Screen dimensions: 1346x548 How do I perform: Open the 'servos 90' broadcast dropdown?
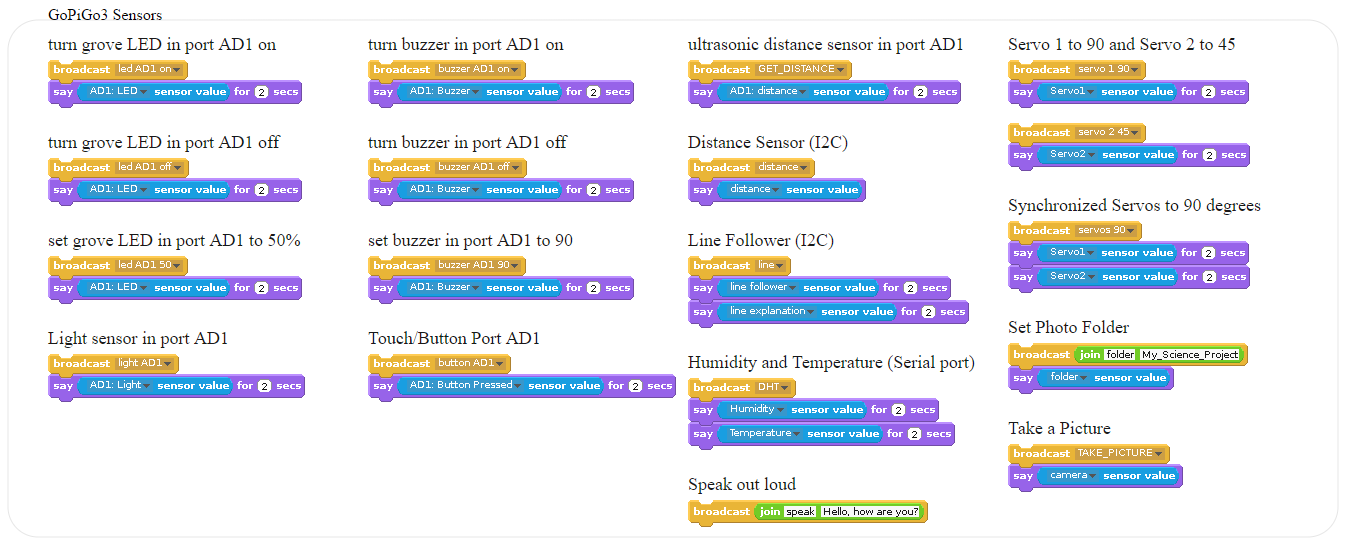tap(1108, 230)
